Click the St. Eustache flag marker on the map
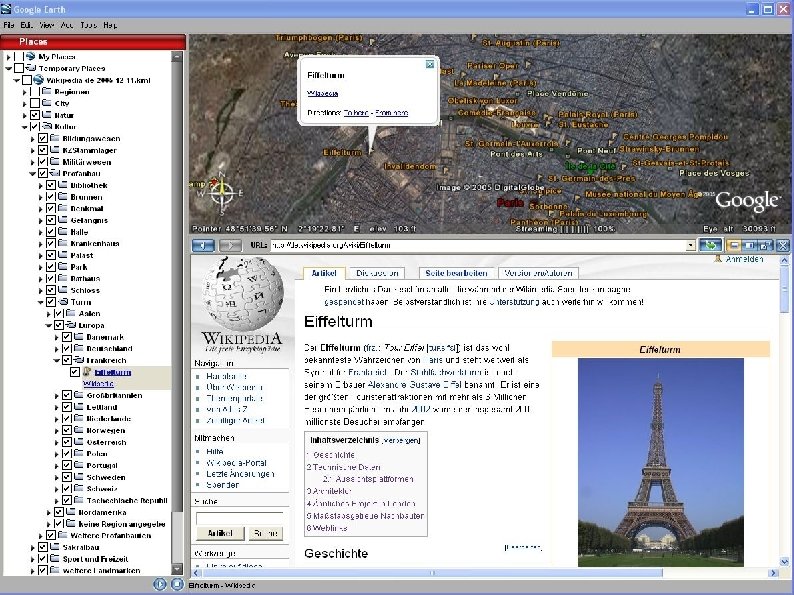The width and height of the screenshot is (794, 595). pyautogui.click(x=547, y=122)
